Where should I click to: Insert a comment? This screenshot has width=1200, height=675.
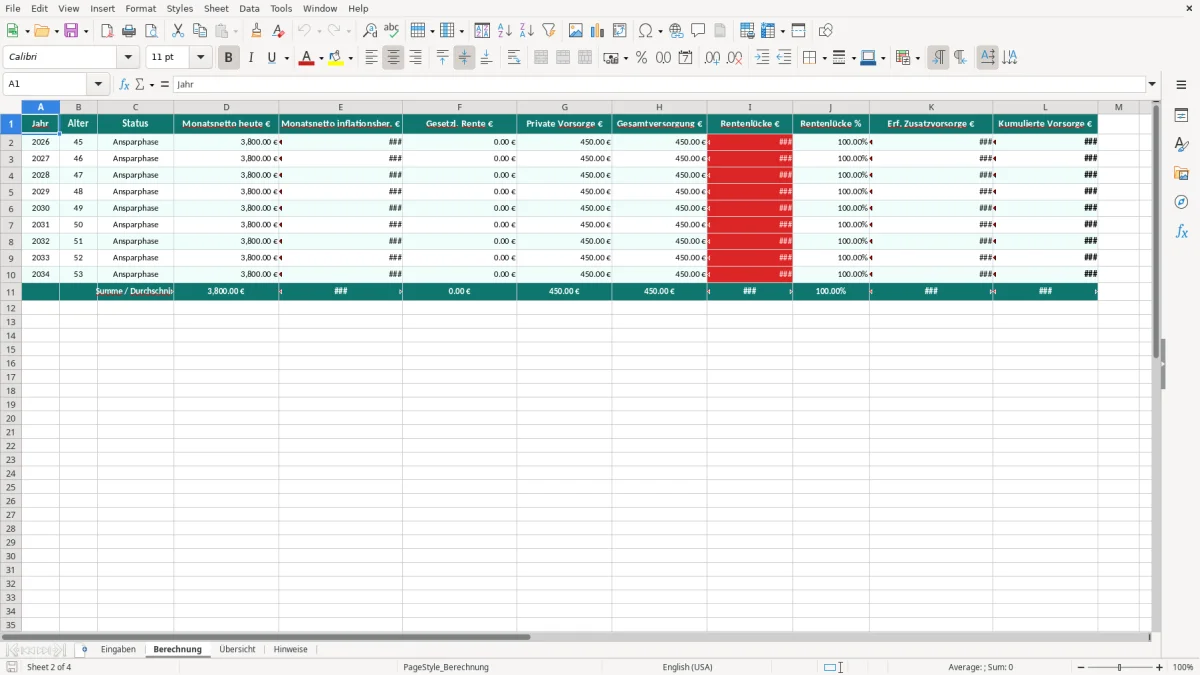click(698, 31)
